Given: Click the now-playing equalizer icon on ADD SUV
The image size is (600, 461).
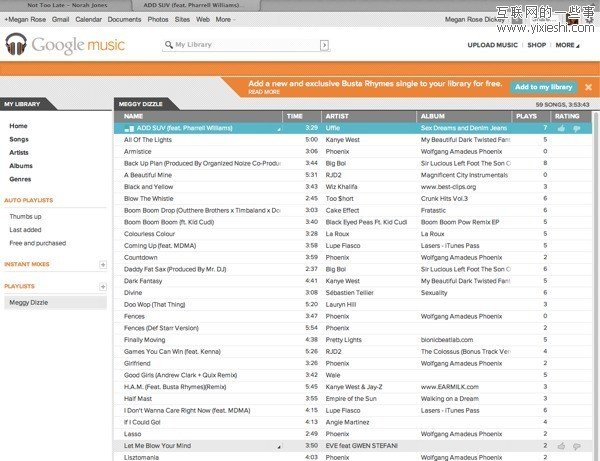Looking at the screenshot, I should 129,128.
